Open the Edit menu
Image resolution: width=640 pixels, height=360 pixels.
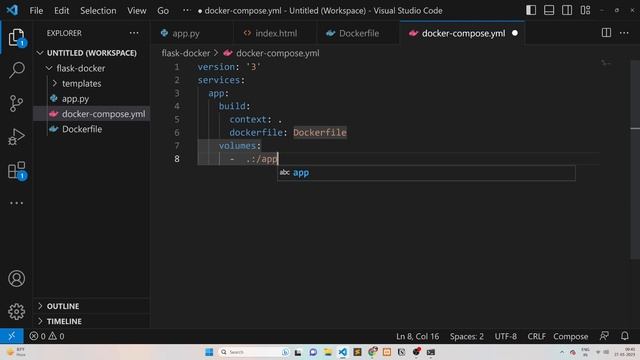[x=62, y=11]
